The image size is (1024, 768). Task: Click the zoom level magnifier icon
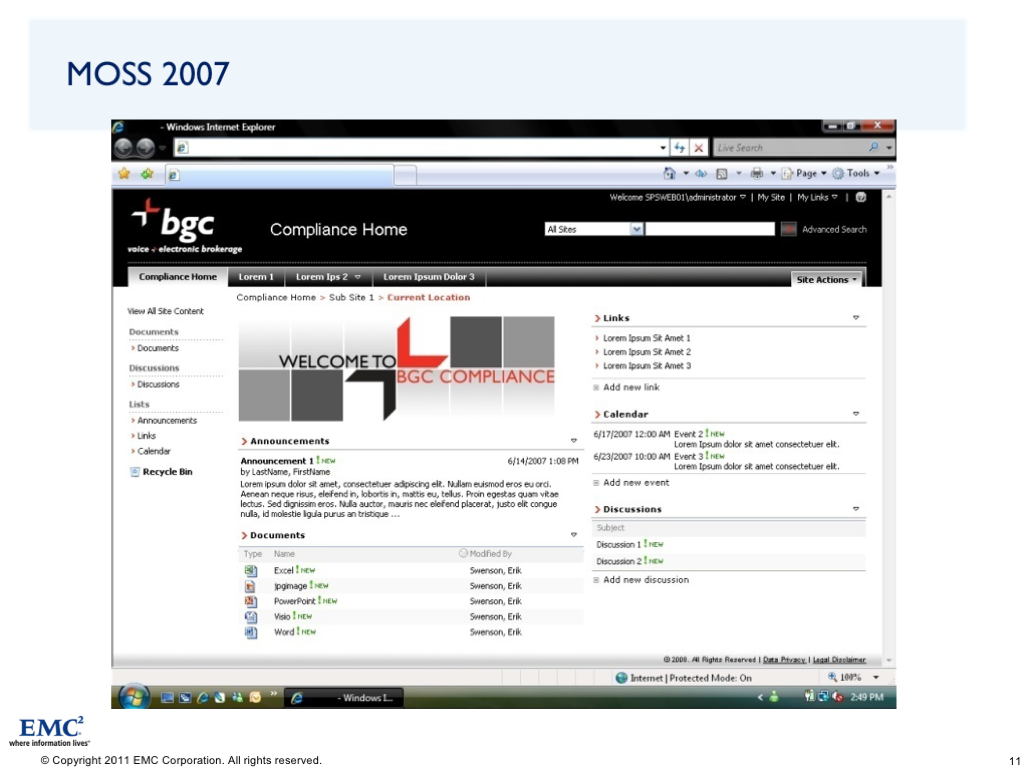[x=832, y=677]
